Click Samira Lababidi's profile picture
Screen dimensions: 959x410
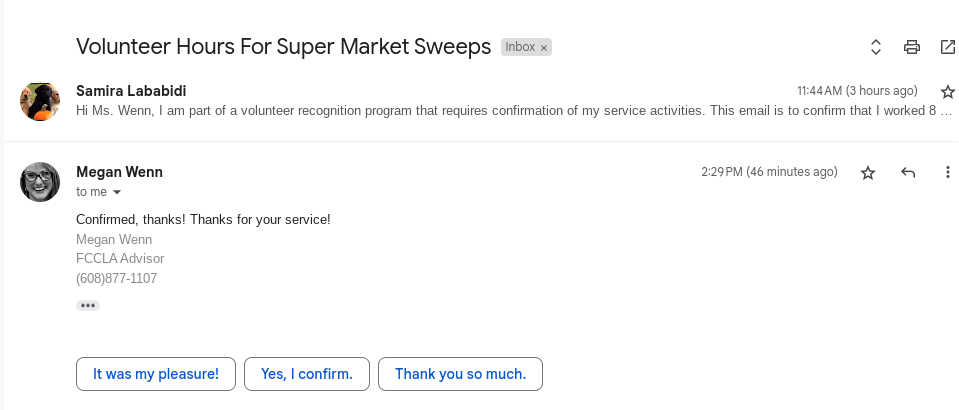tap(40, 101)
